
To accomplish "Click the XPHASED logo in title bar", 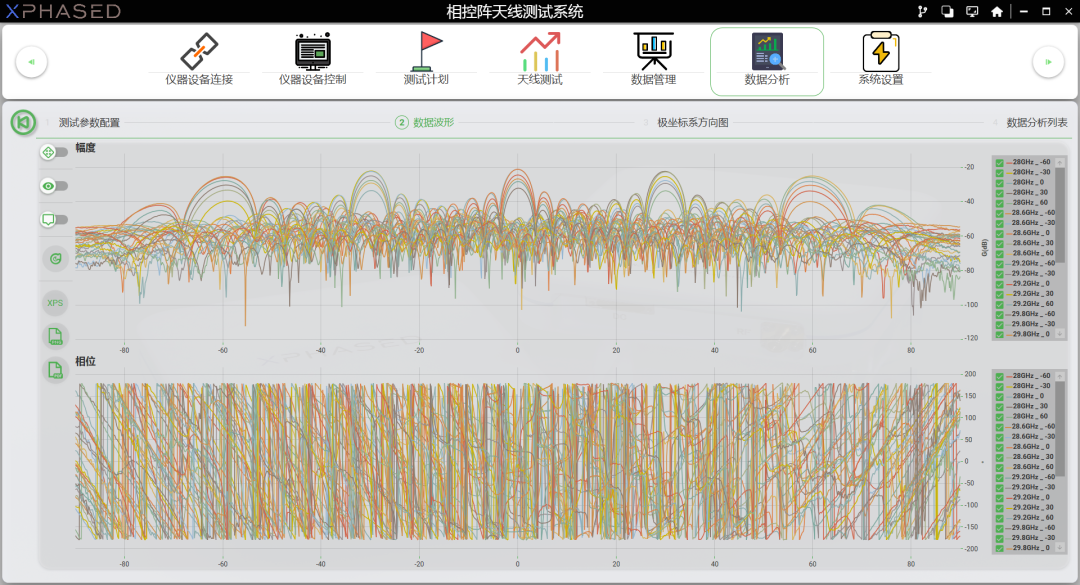I will (63, 11).
